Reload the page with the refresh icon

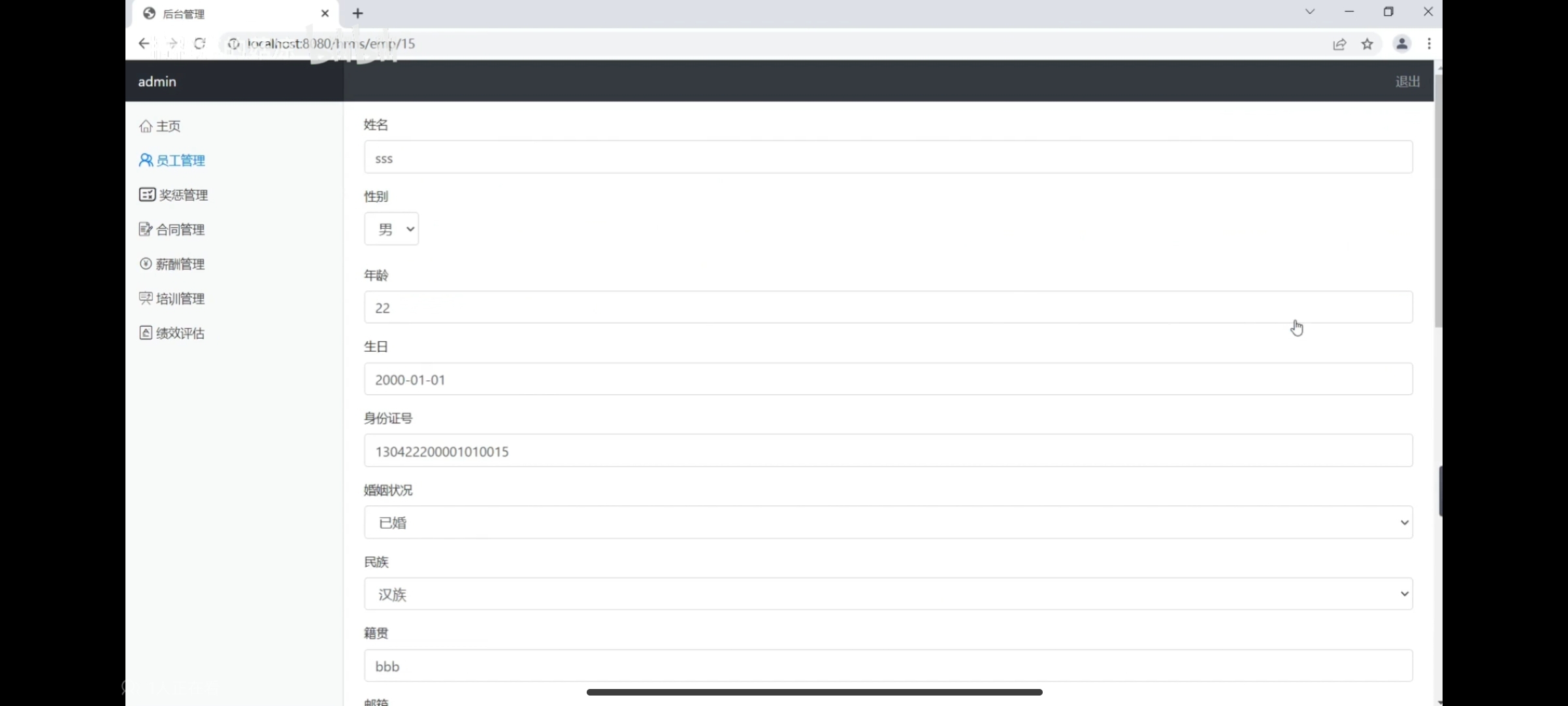coord(200,44)
